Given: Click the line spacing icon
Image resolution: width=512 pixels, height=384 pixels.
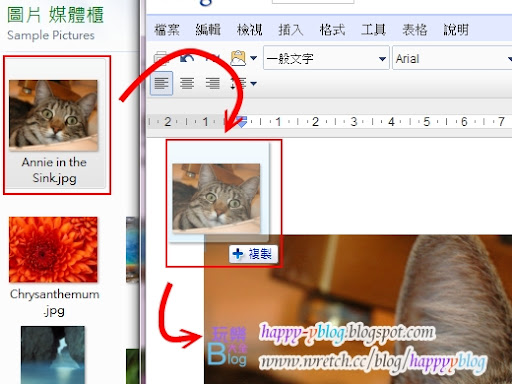Looking at the screenshot, I should pos(238,83).
